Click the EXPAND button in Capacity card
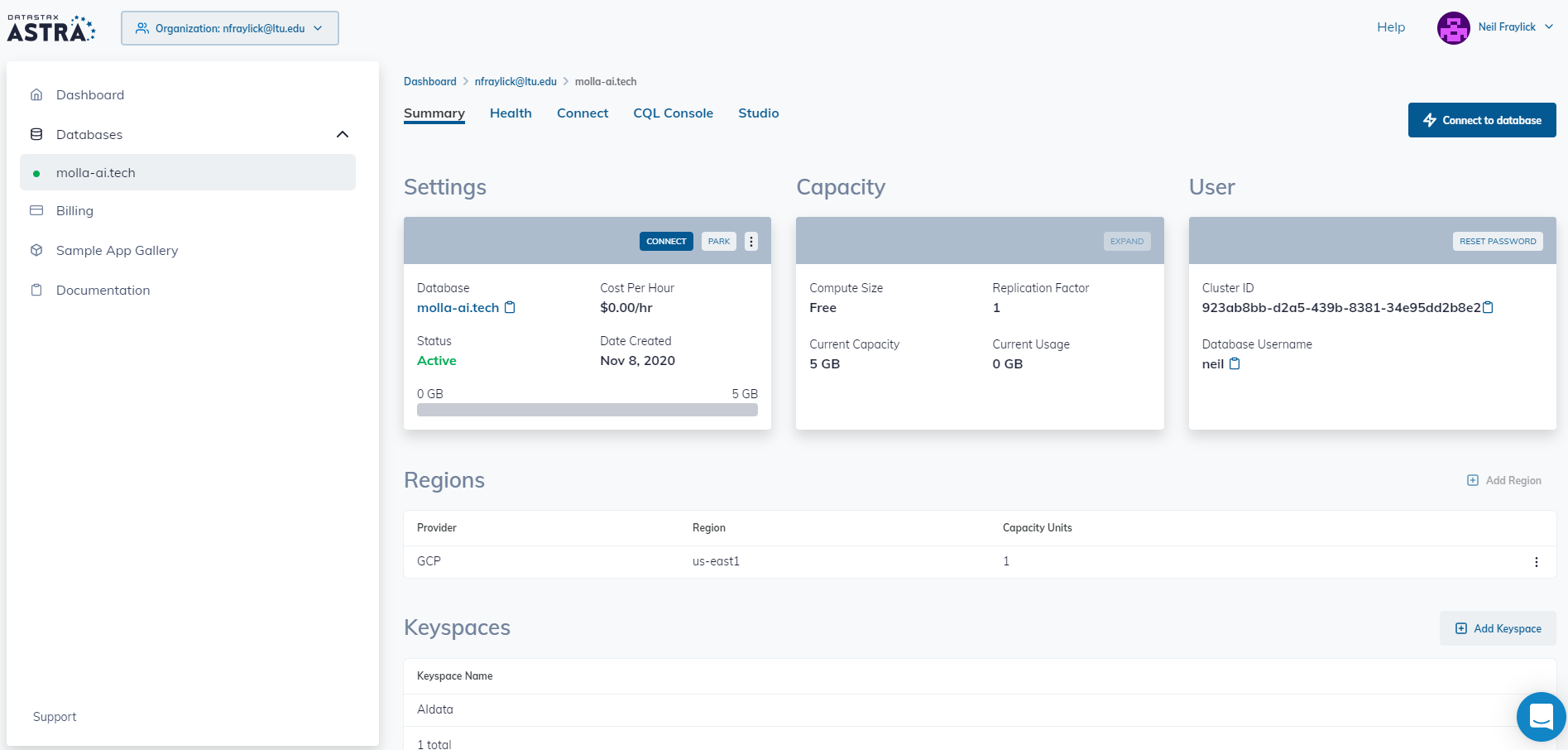The image size is (1568, 750). 1127,241
